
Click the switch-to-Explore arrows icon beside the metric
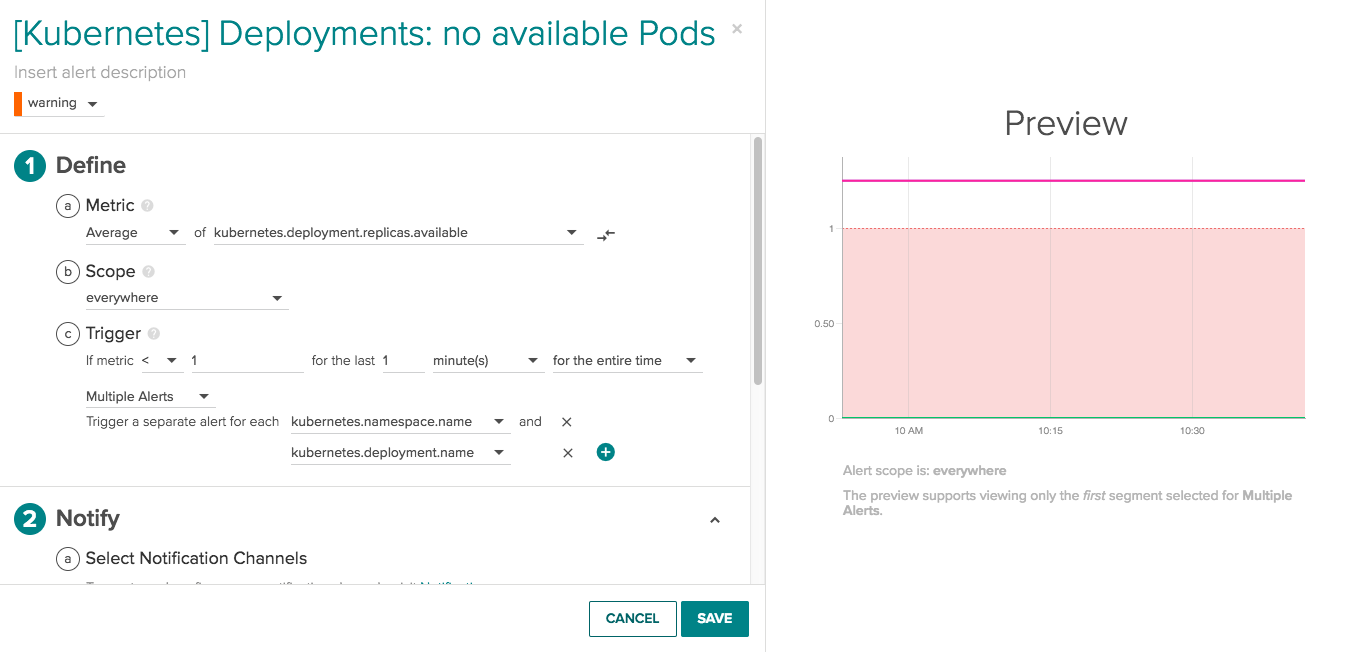(x=605, y=234)
